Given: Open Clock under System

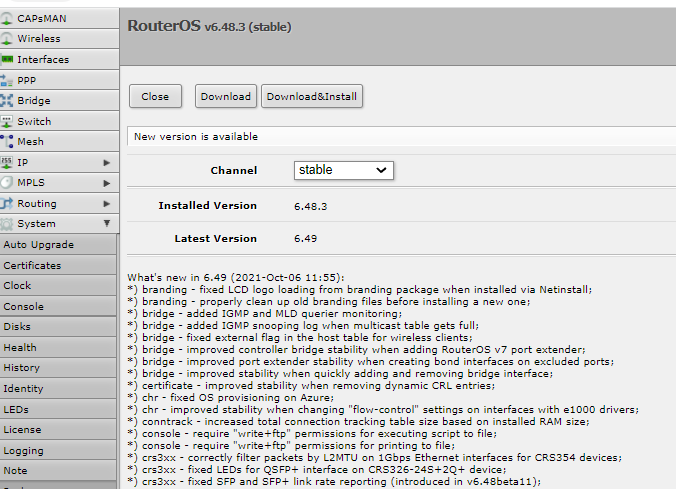Looking at the screenshot, I should click(58, 285).
